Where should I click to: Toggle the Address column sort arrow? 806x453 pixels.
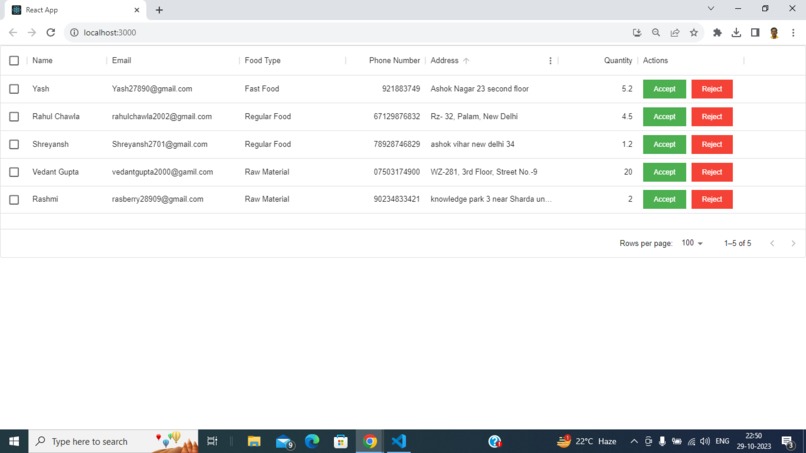click(466, 61)
